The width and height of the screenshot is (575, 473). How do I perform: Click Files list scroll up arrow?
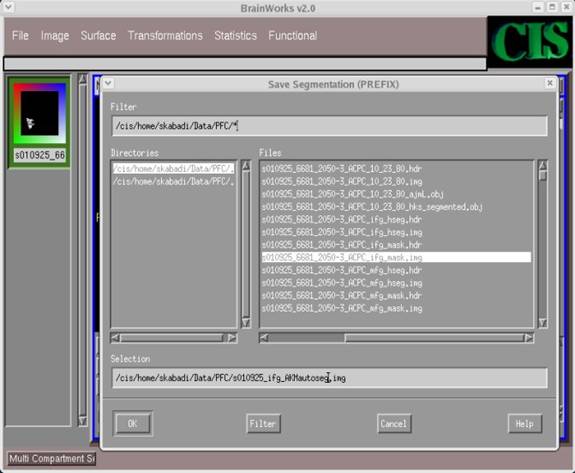(543, 165)
